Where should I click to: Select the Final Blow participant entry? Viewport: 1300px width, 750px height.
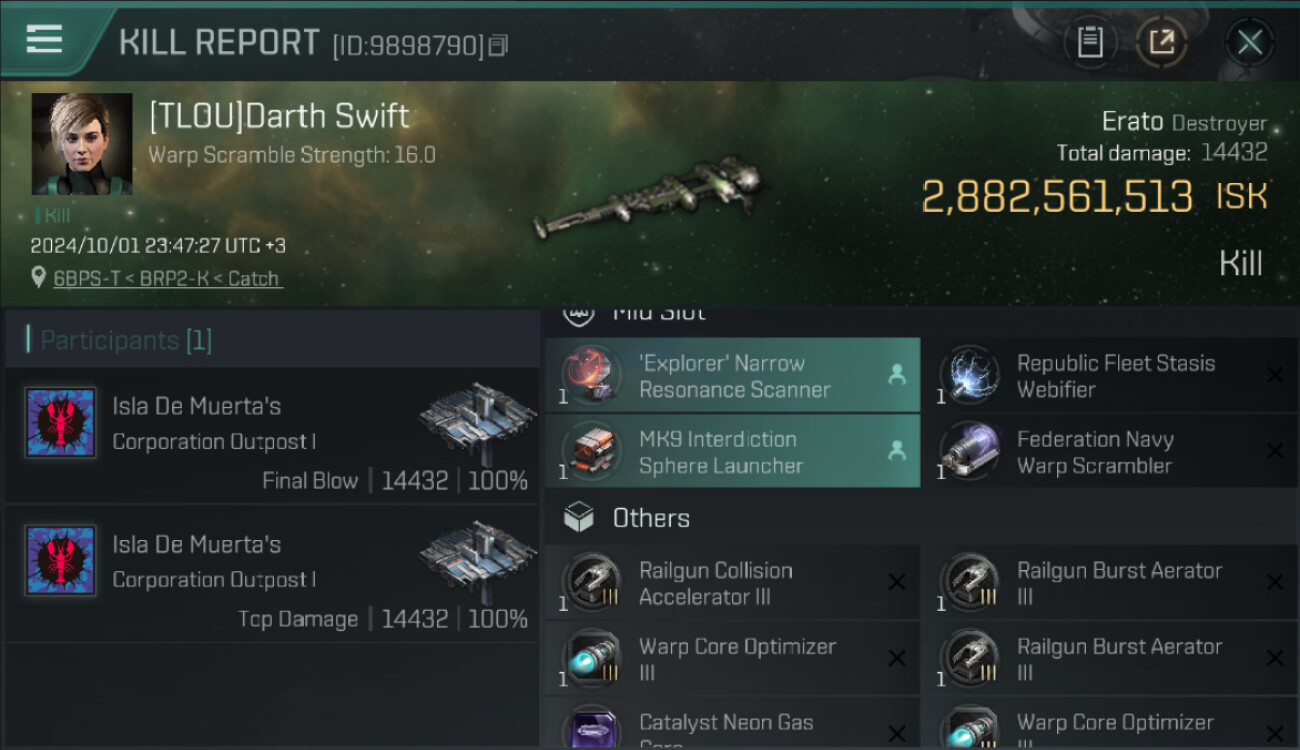(x=272, y=435)
